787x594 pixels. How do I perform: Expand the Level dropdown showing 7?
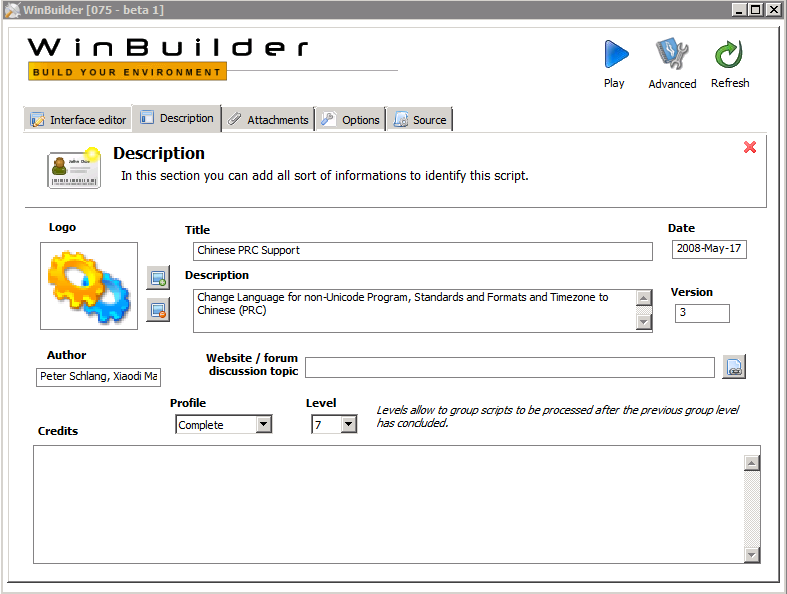(x=349, y=425)
